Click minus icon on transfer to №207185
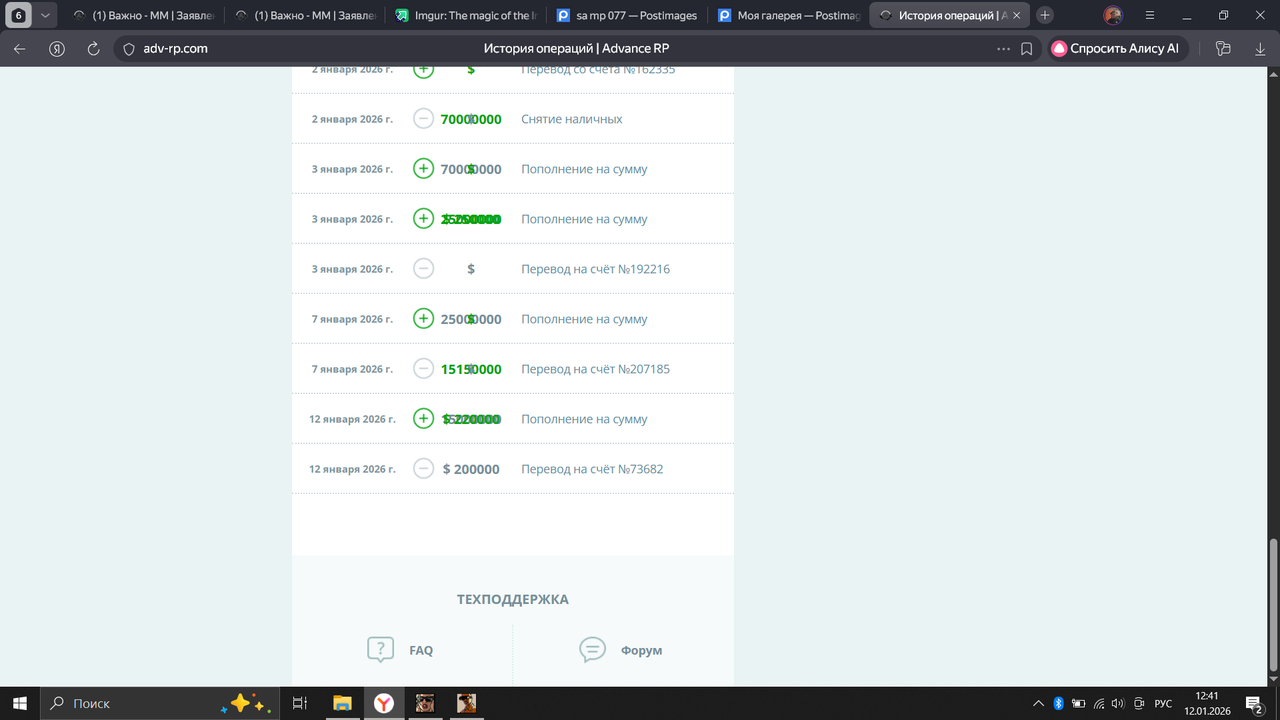The width and height of the screenshot is (1280, 720). point(423,369)
